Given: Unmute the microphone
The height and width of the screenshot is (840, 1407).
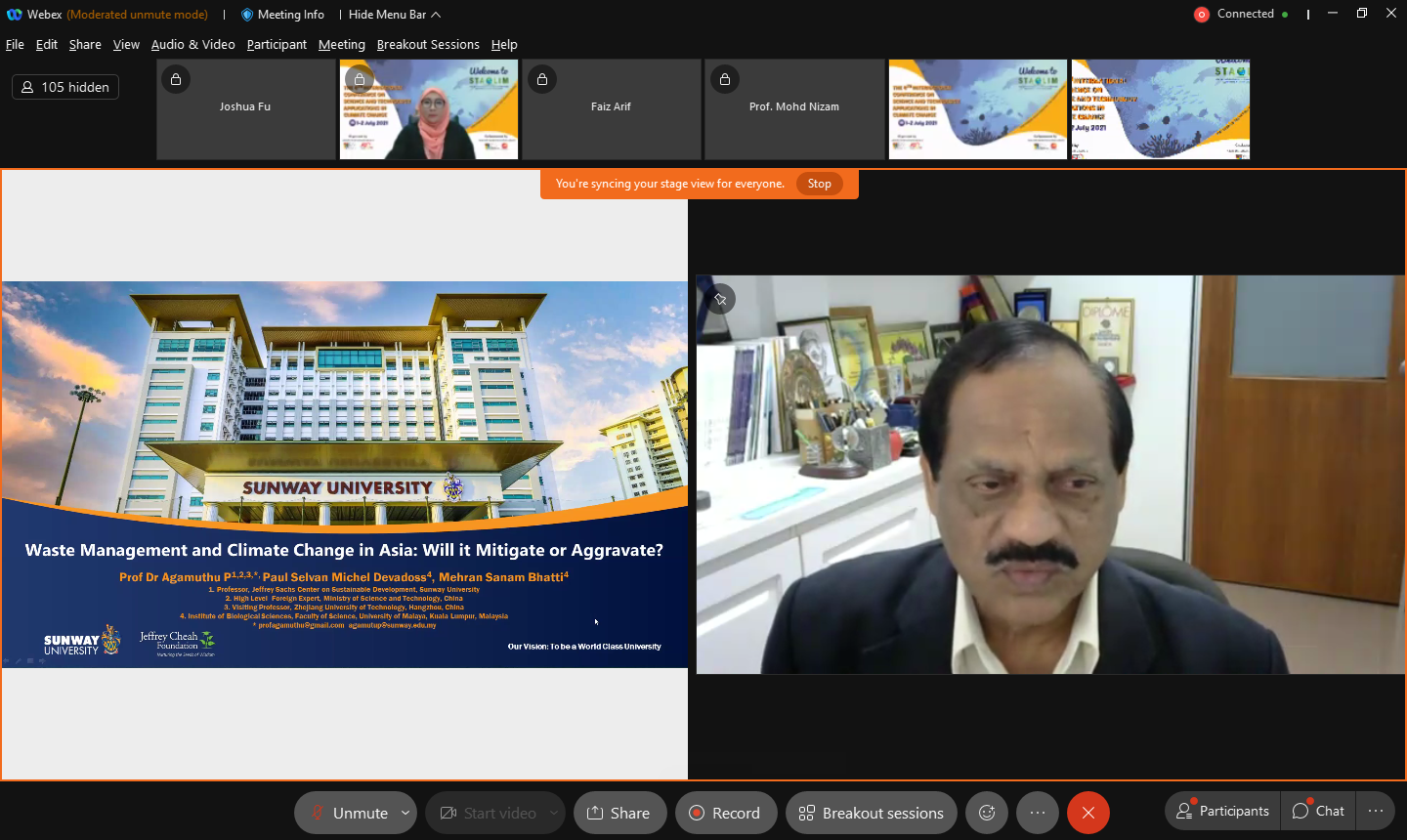Looking at the screenshot, I should [349, 813].
